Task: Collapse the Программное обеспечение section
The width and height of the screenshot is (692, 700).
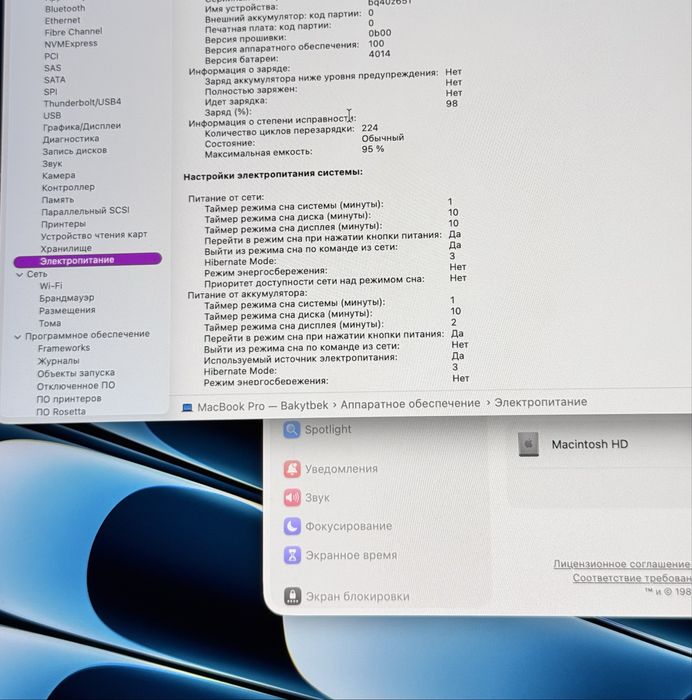Action: [17, 336]
